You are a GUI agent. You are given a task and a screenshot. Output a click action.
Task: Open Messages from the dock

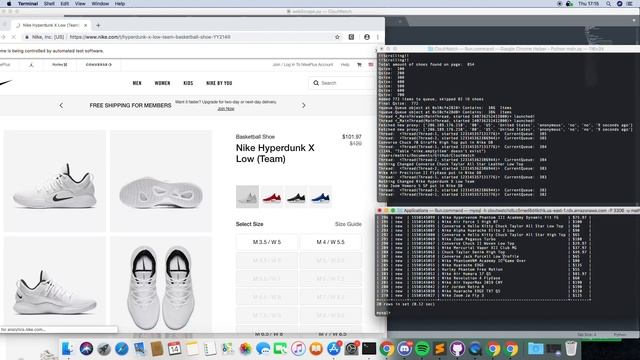pyautogui.click(x=263, y=349)
